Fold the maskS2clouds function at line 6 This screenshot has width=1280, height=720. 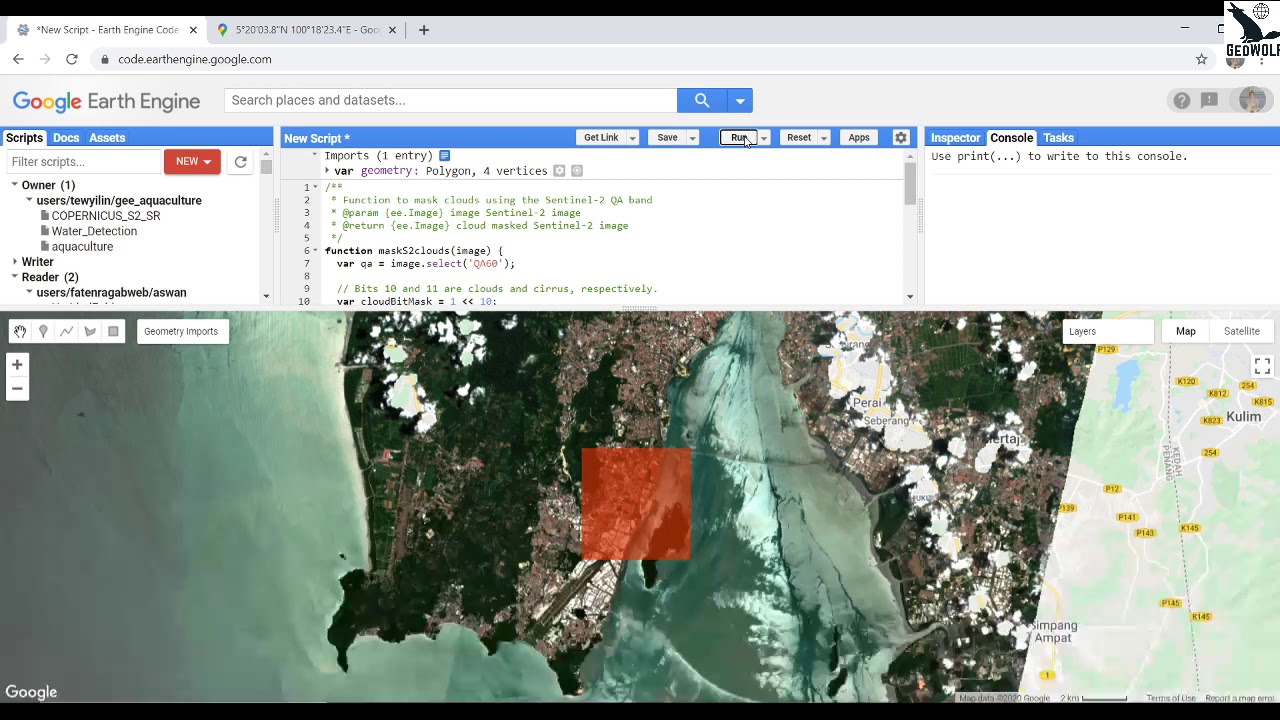[x=315, y=251]
